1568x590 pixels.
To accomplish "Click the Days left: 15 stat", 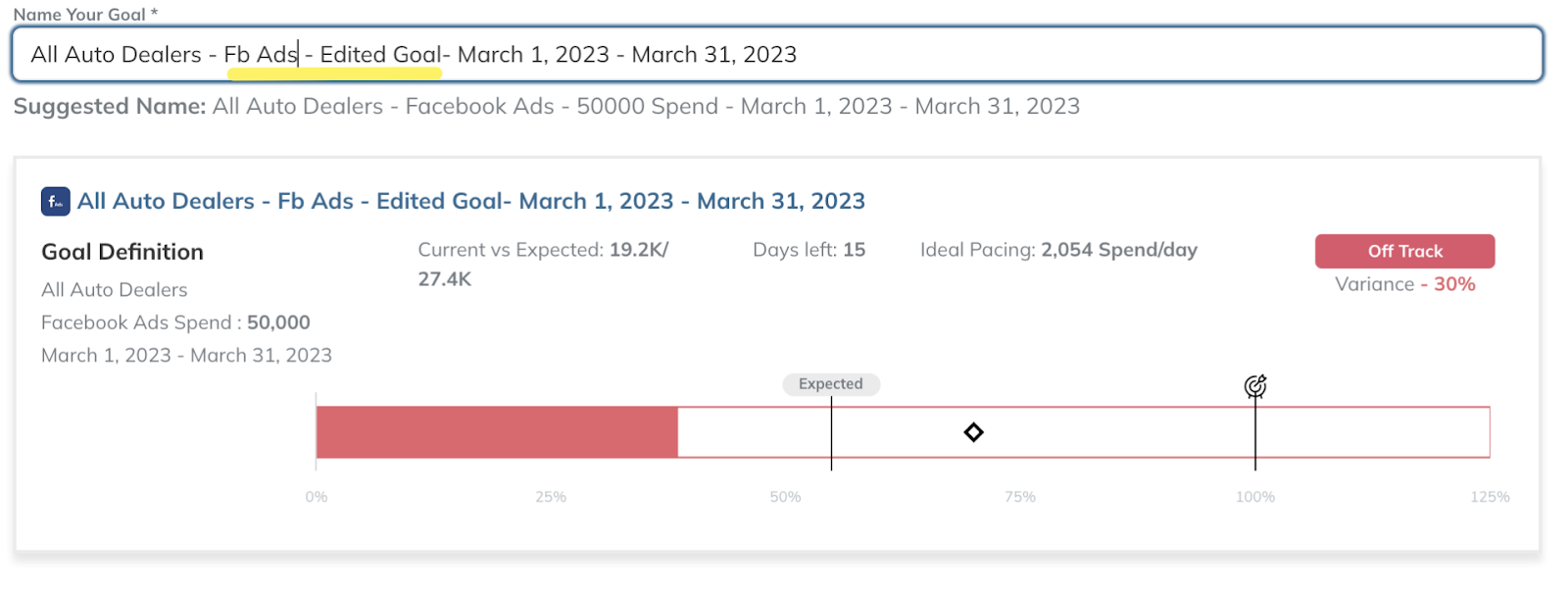I will pyautogui.click(x=808, y=250).
